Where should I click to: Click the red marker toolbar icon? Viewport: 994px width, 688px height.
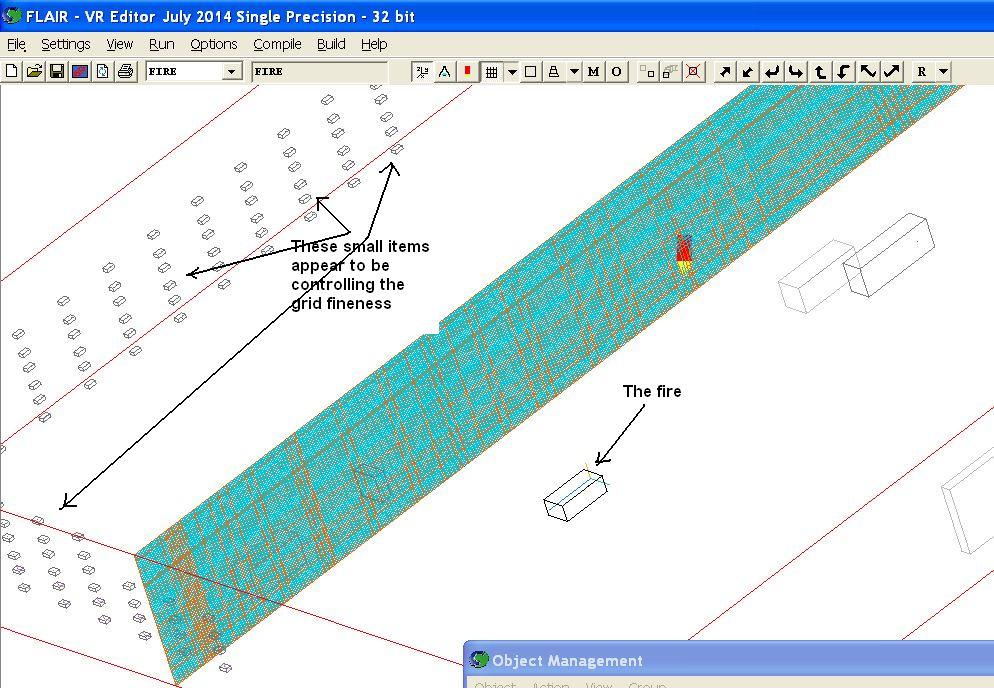467,71
